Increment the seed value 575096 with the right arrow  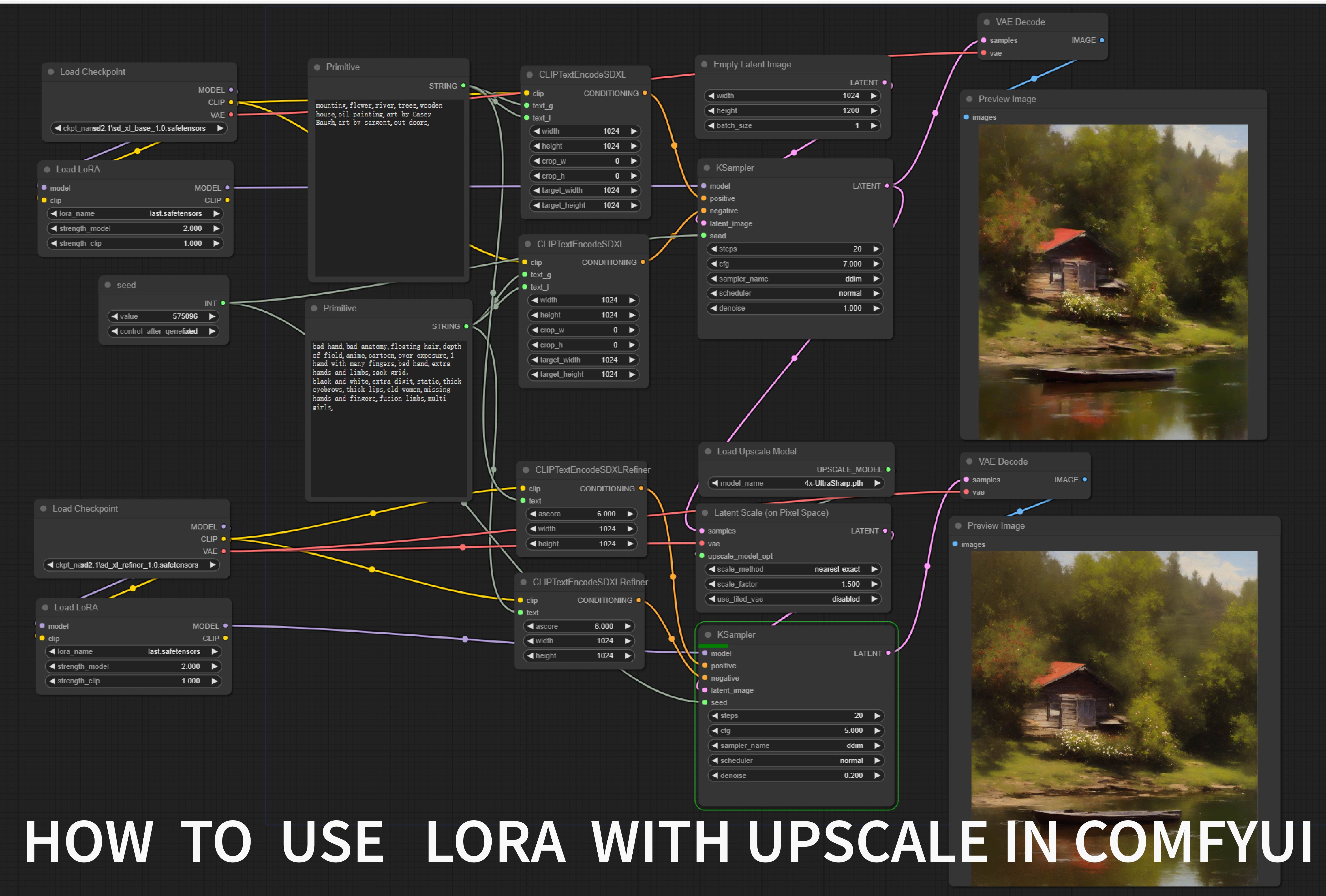pyautogui.click(x=212, y=316)
